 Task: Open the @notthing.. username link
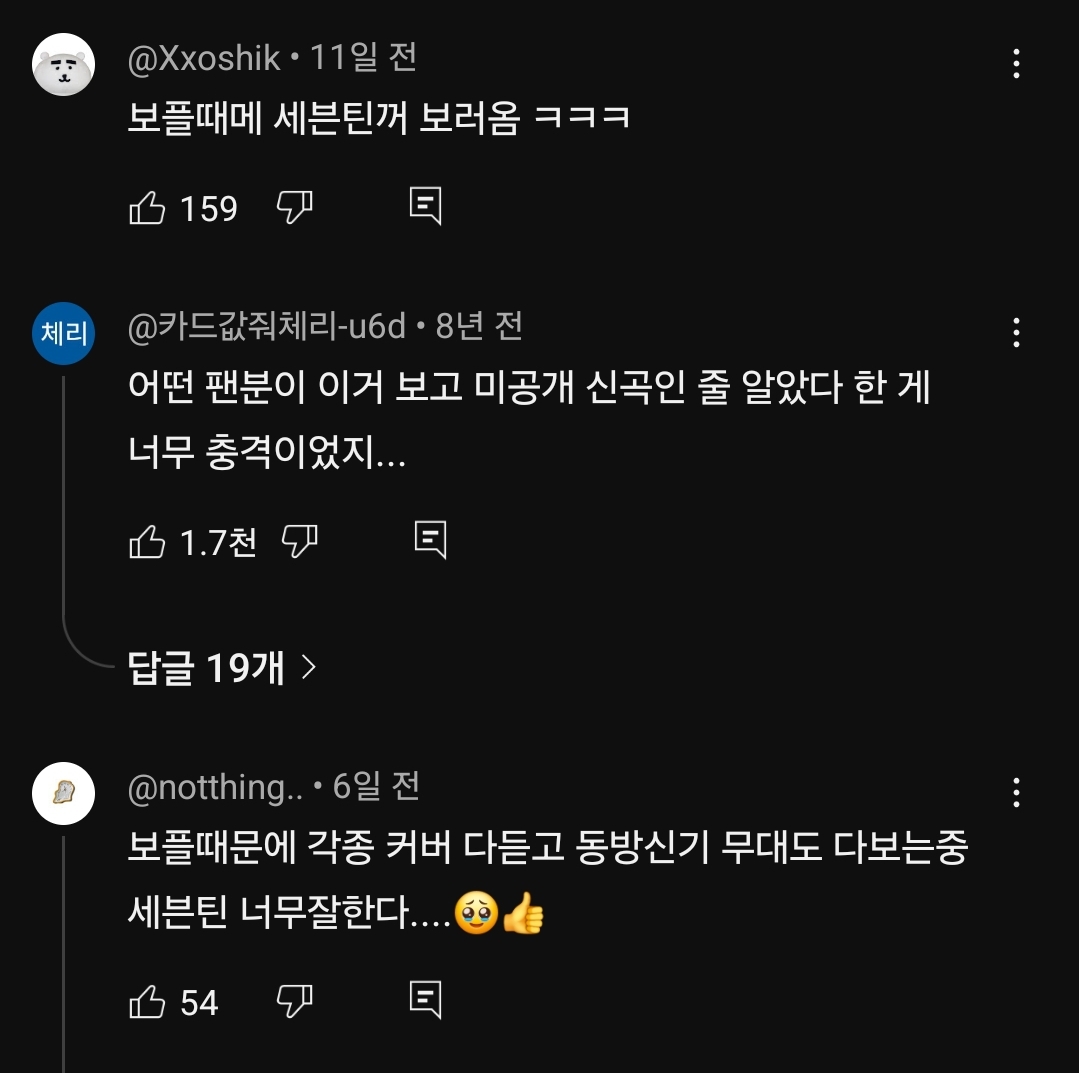(x=215, y=787)
